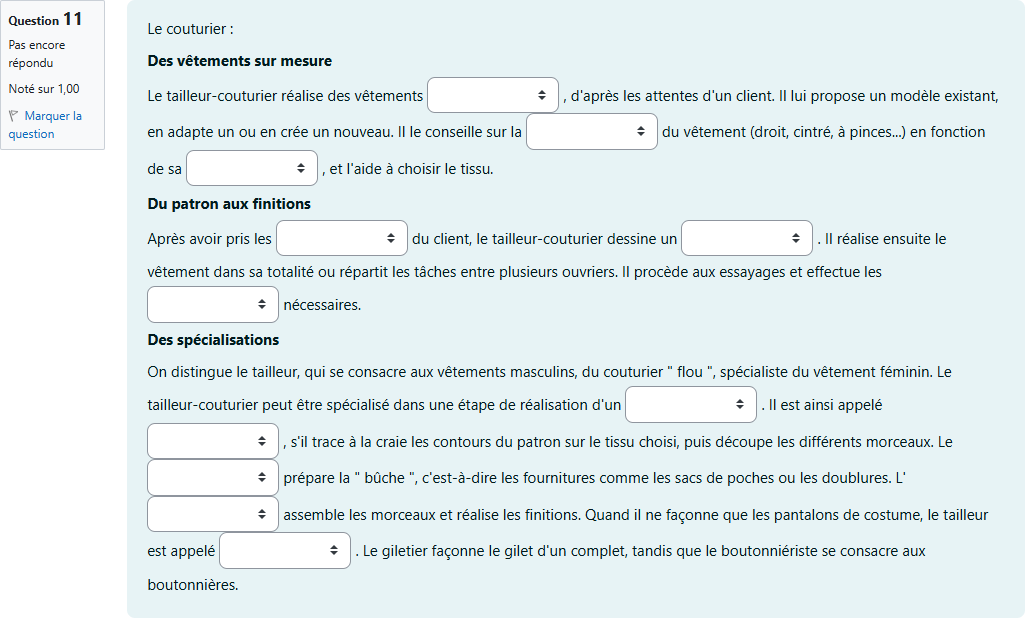Open dropdown after "Il le conseille sur la"
This screenshot has height=622, width=1030.
click(592, 132)
